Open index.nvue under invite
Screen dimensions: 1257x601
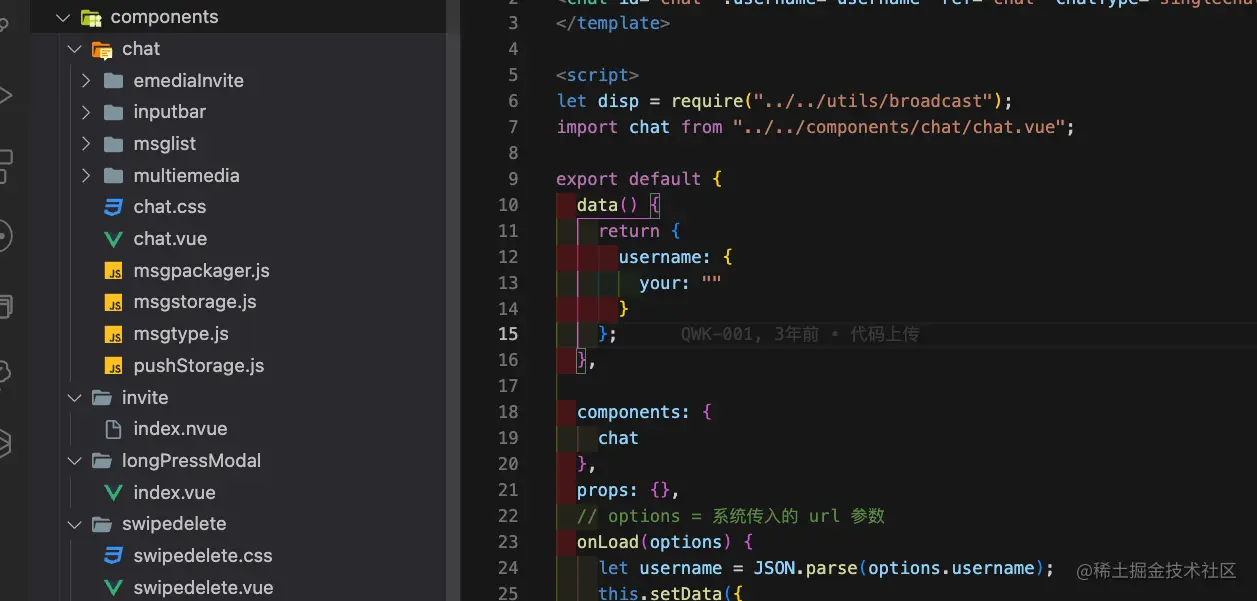180,429
